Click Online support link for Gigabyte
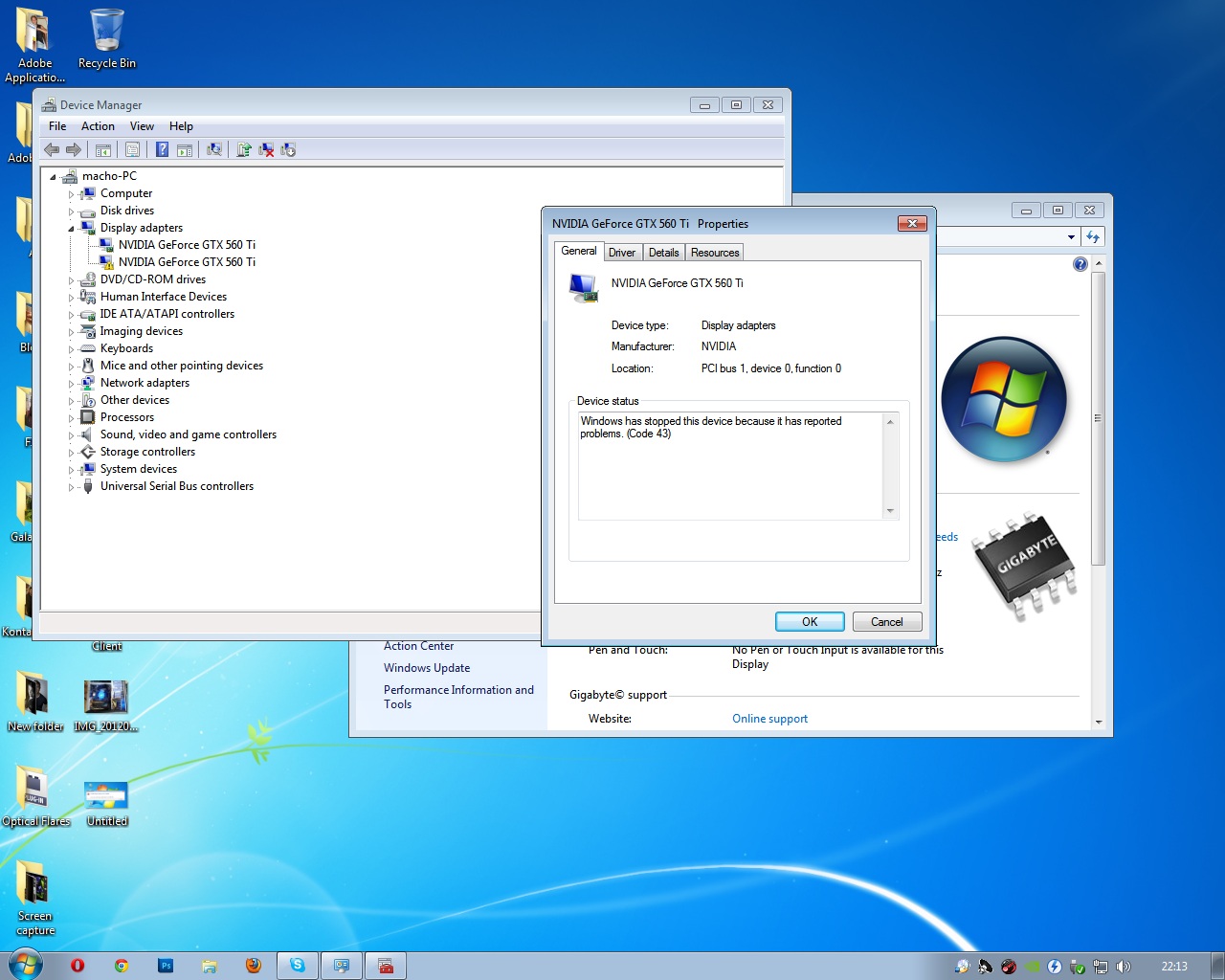This screenshot has height=980, width=1225. point(769,719)
